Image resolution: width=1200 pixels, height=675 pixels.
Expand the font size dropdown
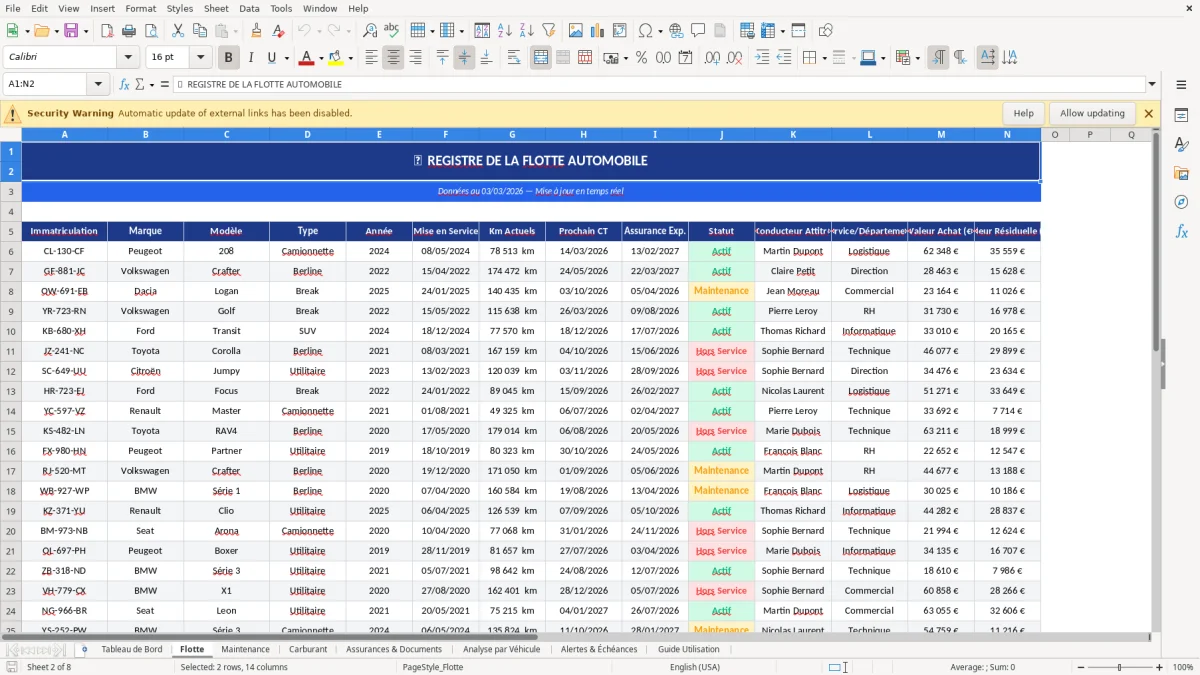199,57
